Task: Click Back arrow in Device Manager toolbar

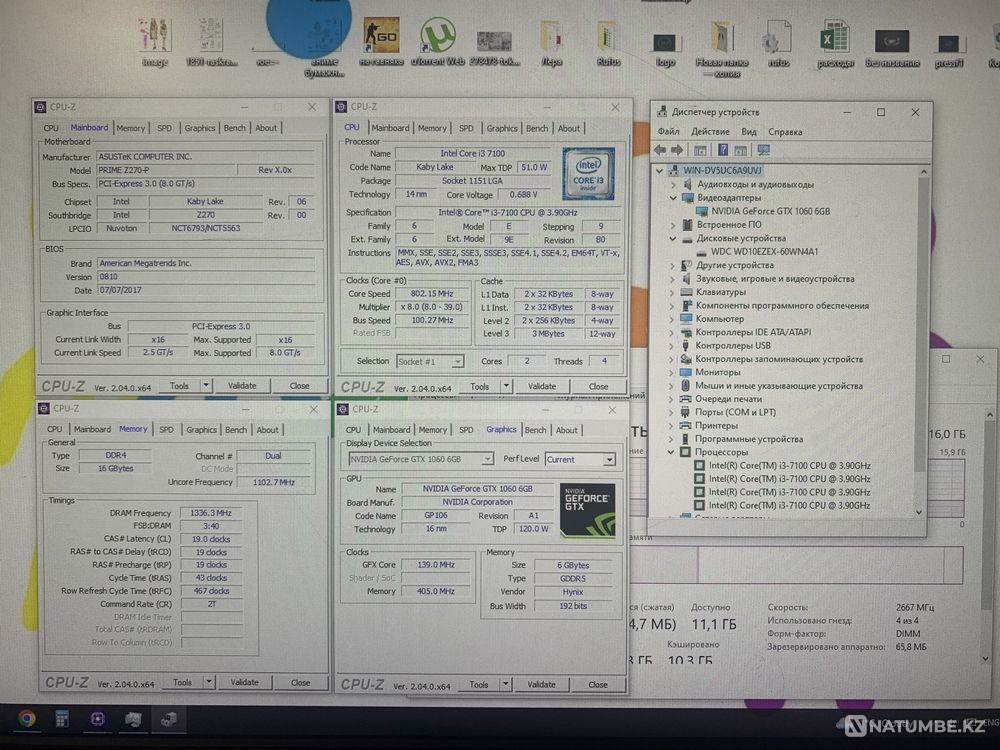Action: [660, 150]
